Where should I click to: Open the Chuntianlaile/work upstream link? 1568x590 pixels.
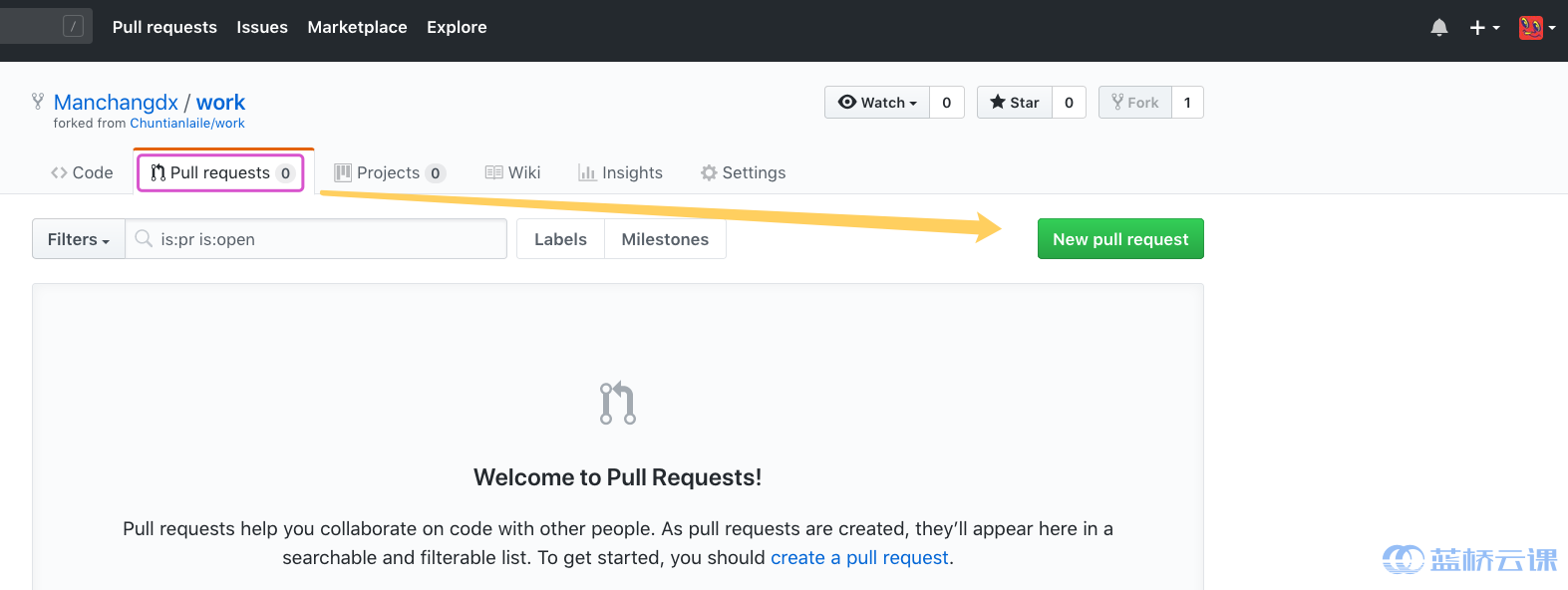[x=187, y=124]
